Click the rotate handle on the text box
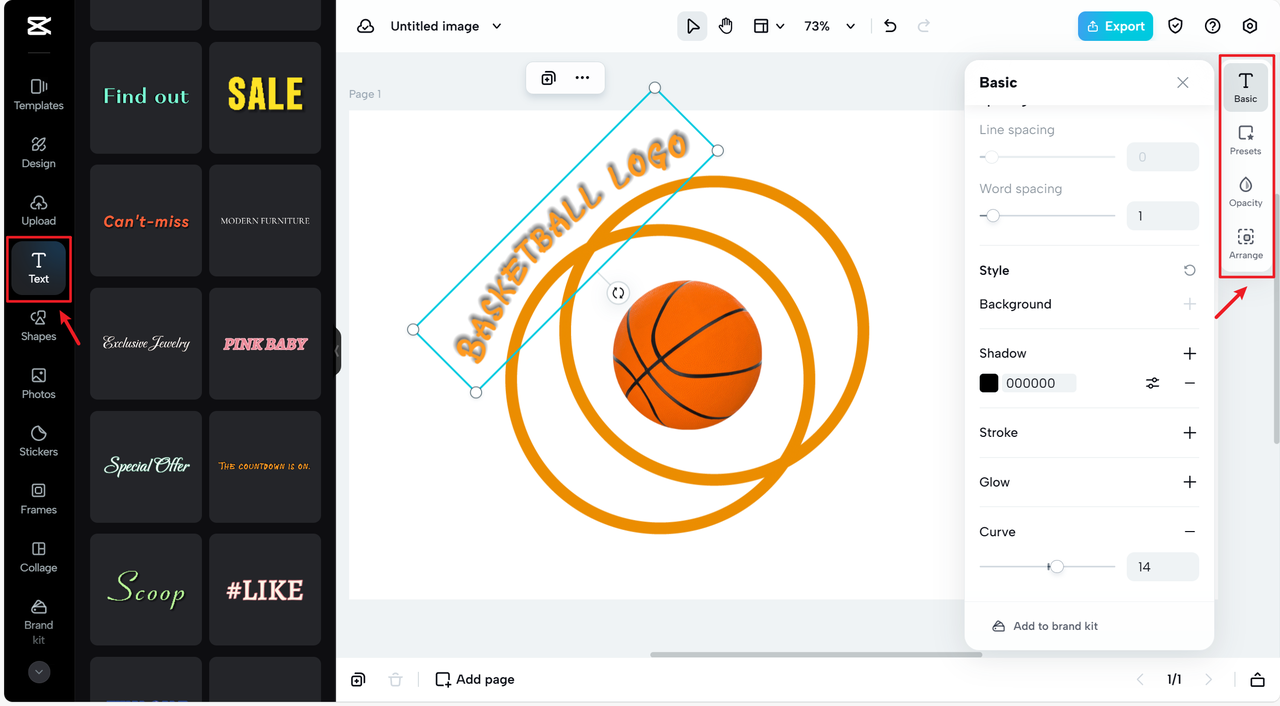 point(618,293)
